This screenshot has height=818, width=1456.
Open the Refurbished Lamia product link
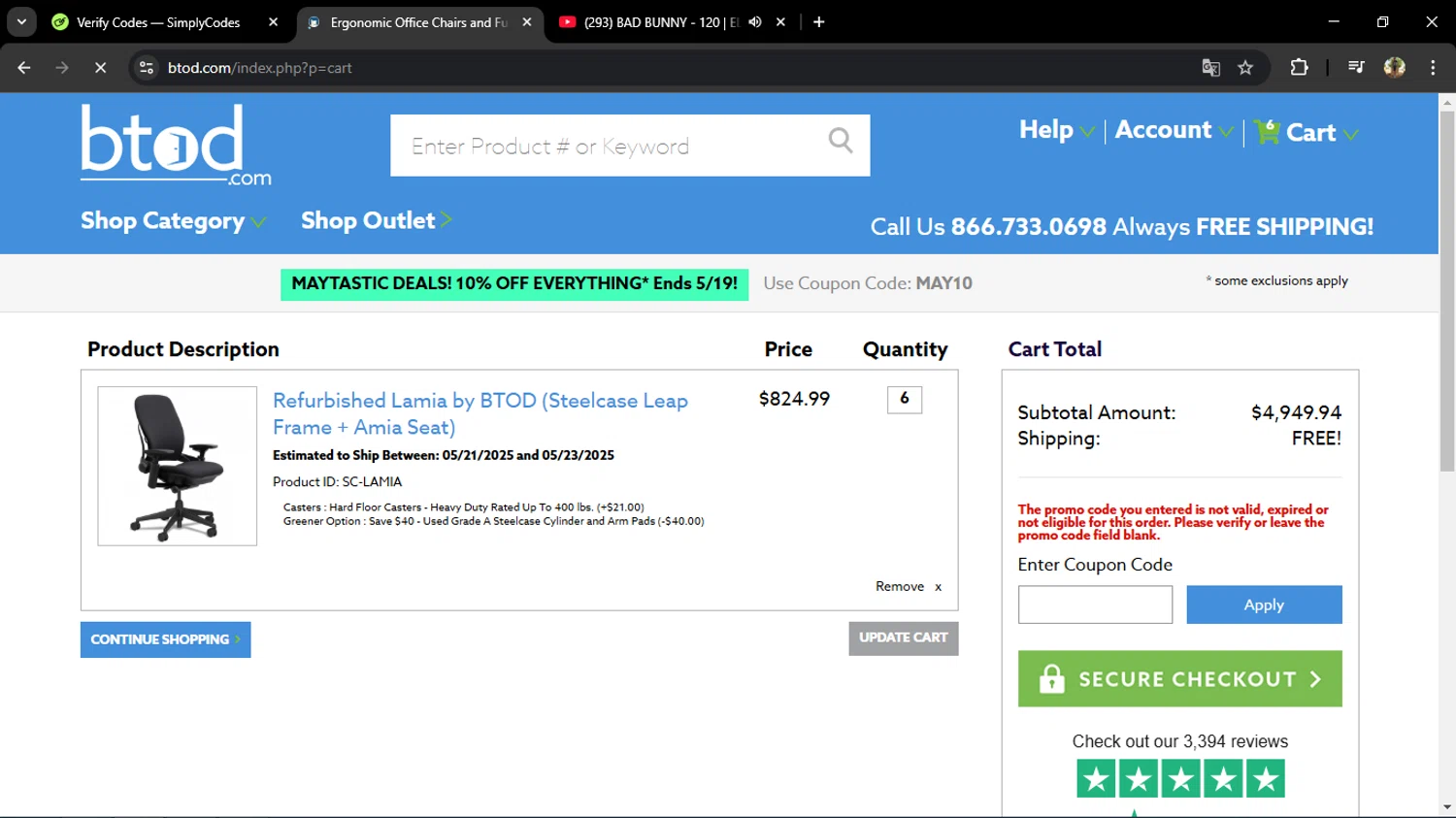(x=480, y=413)
